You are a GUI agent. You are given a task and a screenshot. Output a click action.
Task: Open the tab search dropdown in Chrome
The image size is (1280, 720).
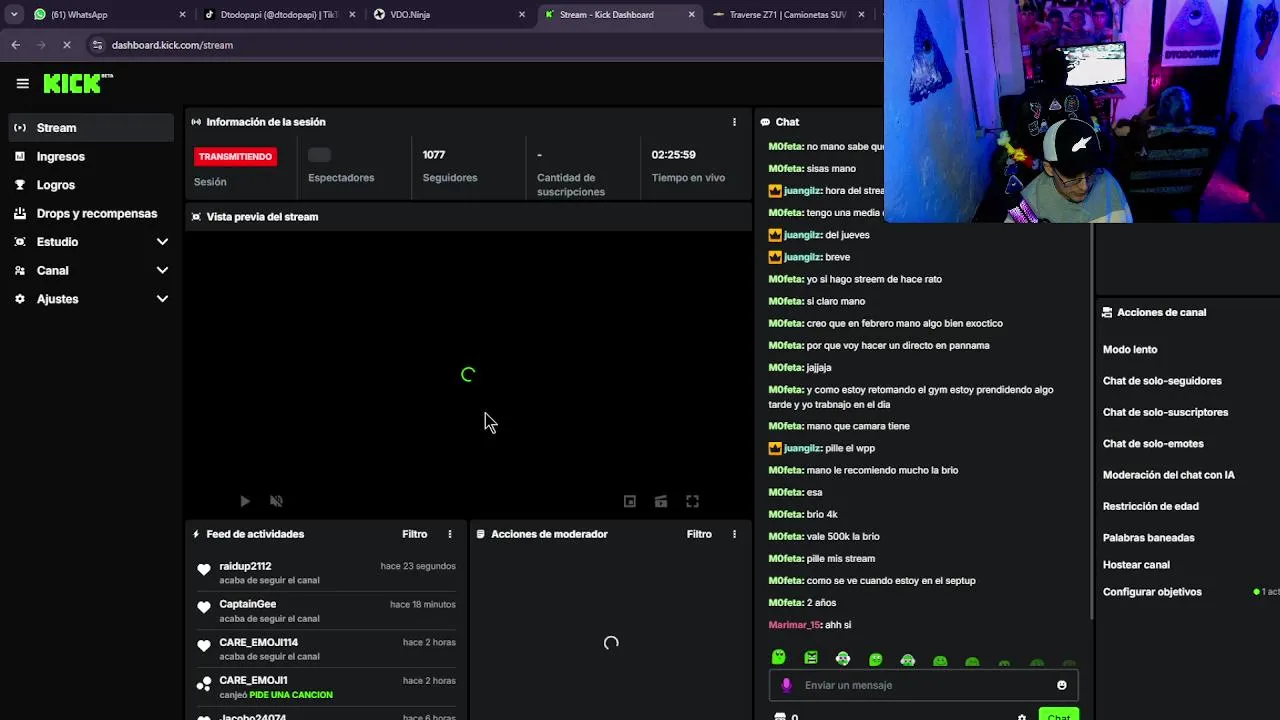coord(14,14)
